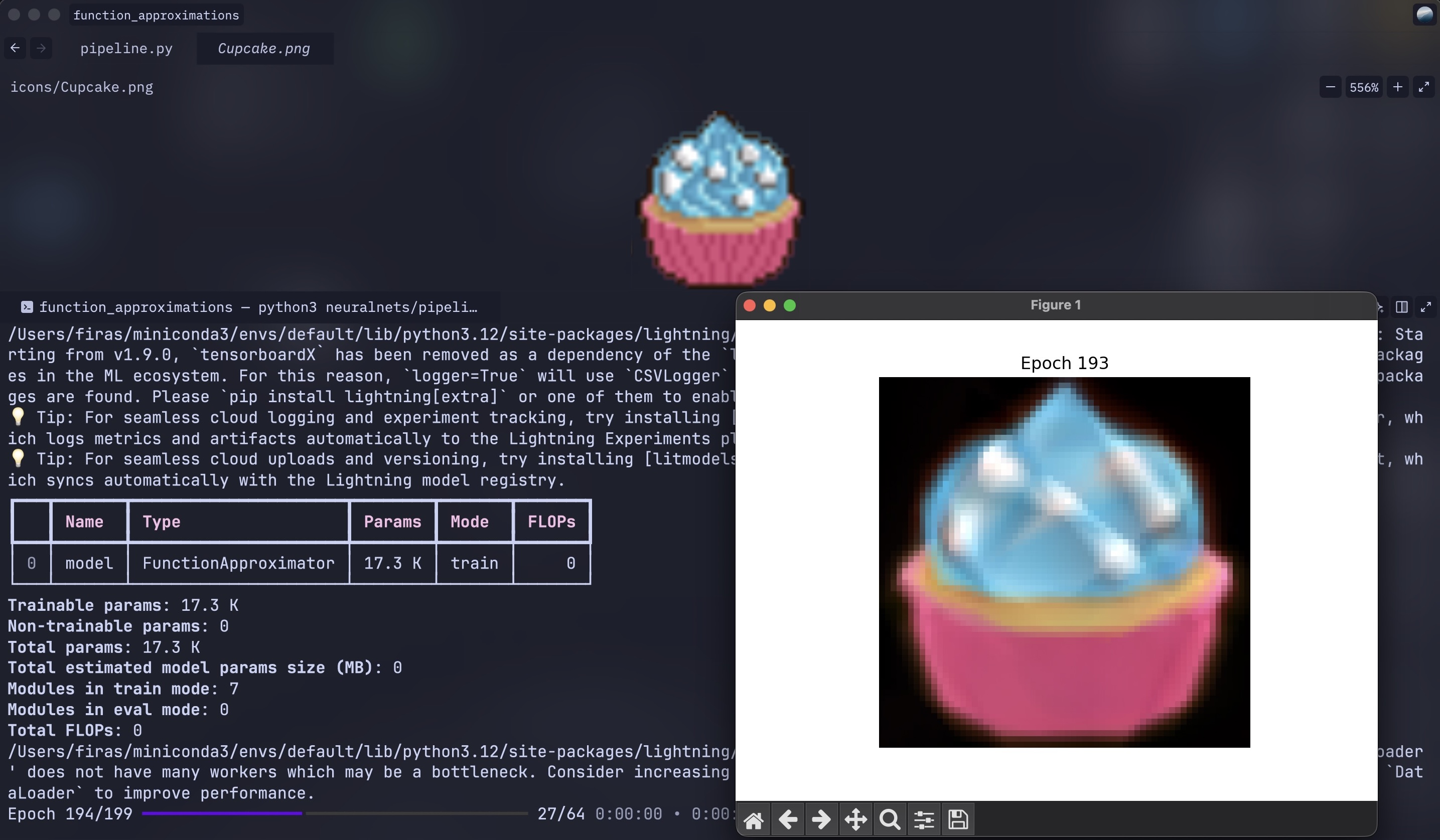
Task: Select the Cupcake.png tab
Action: point(264,49)
